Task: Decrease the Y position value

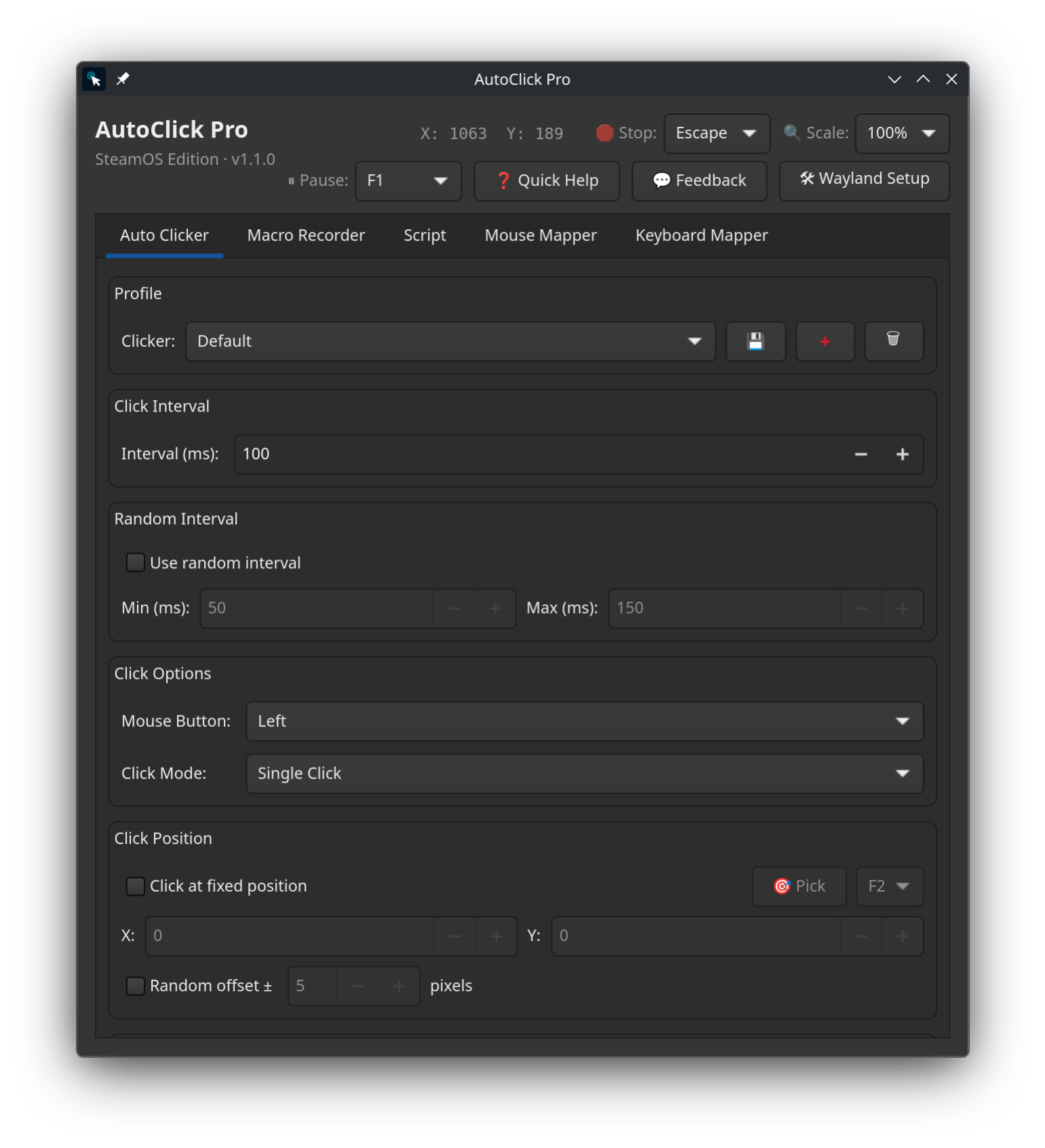Action: click(861, 936)
